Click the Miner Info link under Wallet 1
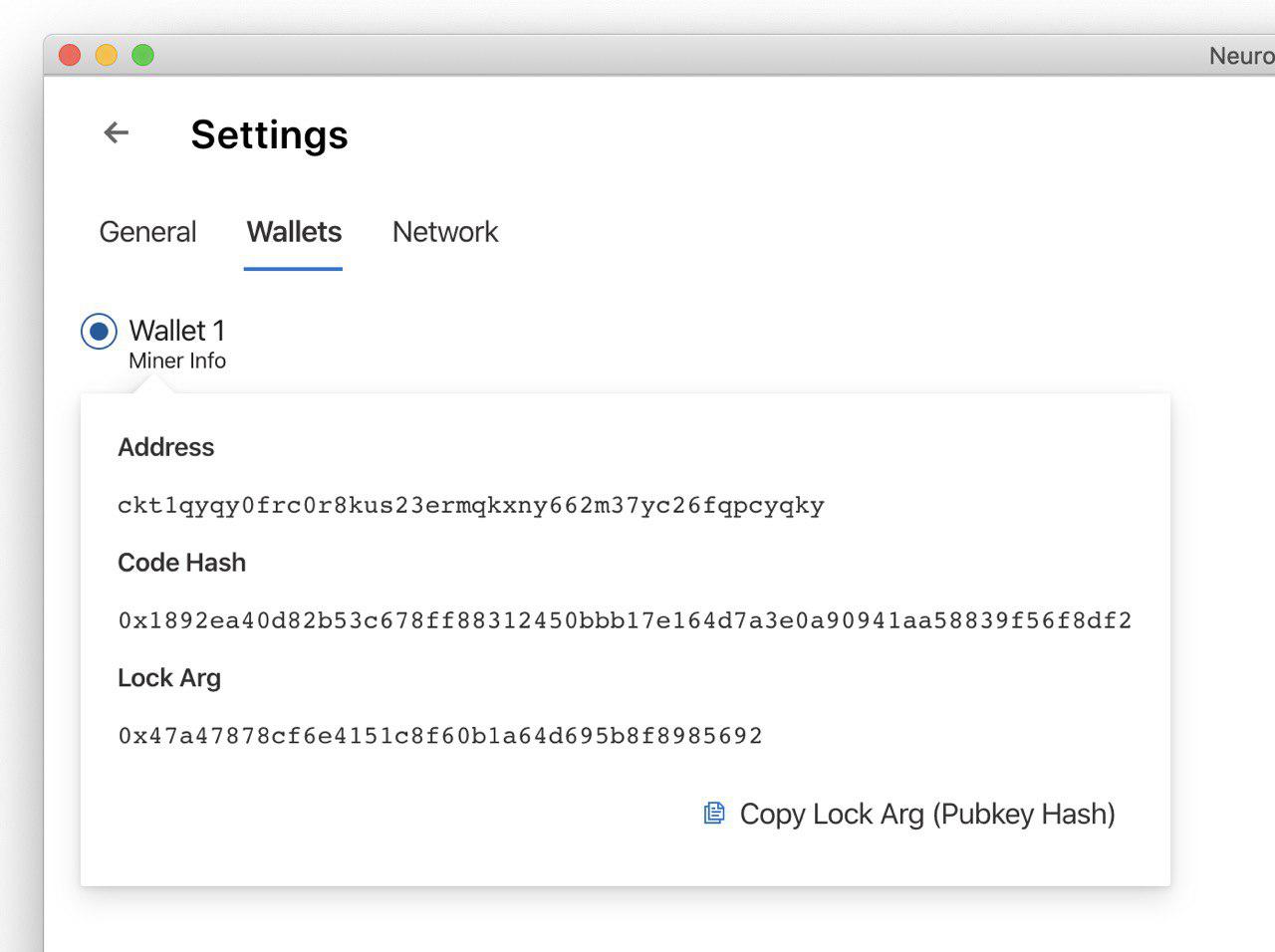Screen dimensions: 1275x952 coord(177,360)
